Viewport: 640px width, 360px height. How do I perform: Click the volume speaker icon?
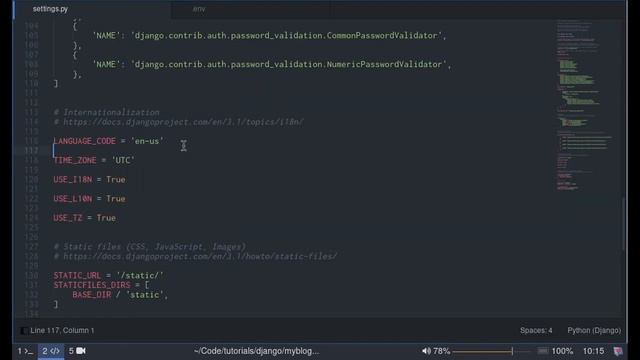click(426, 351)
